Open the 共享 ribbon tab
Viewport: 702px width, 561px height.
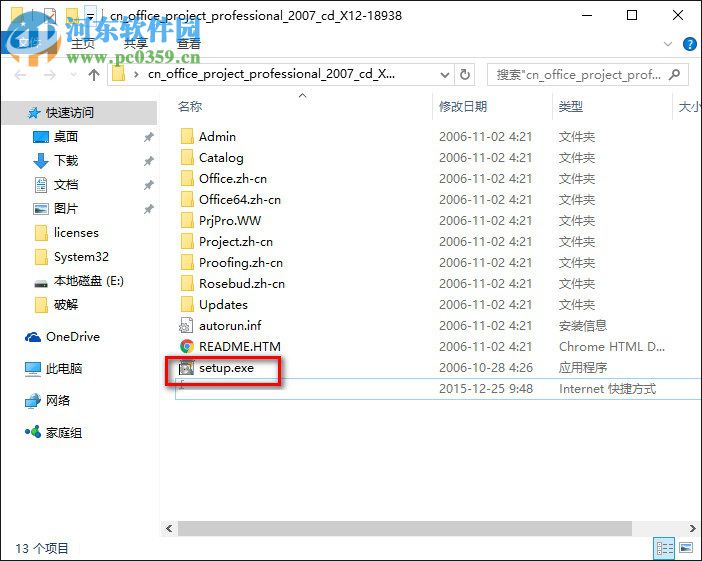(x=136, y=43)
